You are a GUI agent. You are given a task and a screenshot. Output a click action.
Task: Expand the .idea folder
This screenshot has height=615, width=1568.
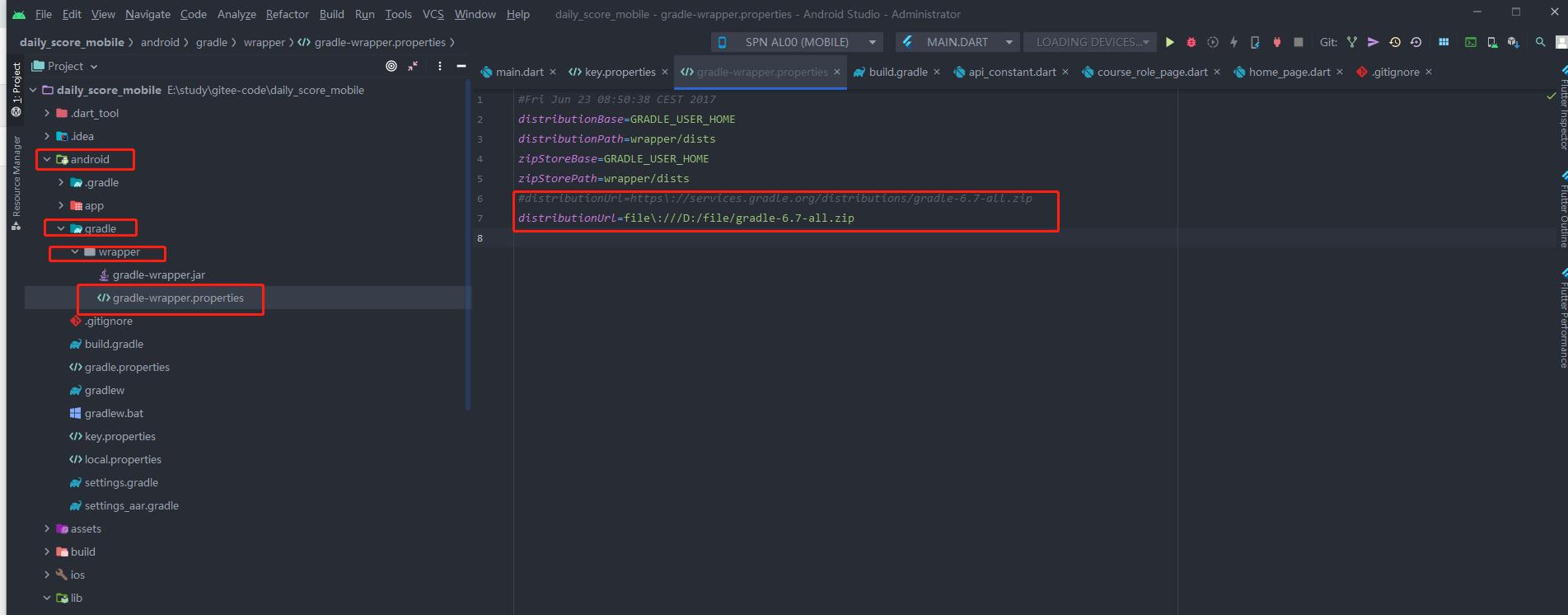[x=47, y=136]
